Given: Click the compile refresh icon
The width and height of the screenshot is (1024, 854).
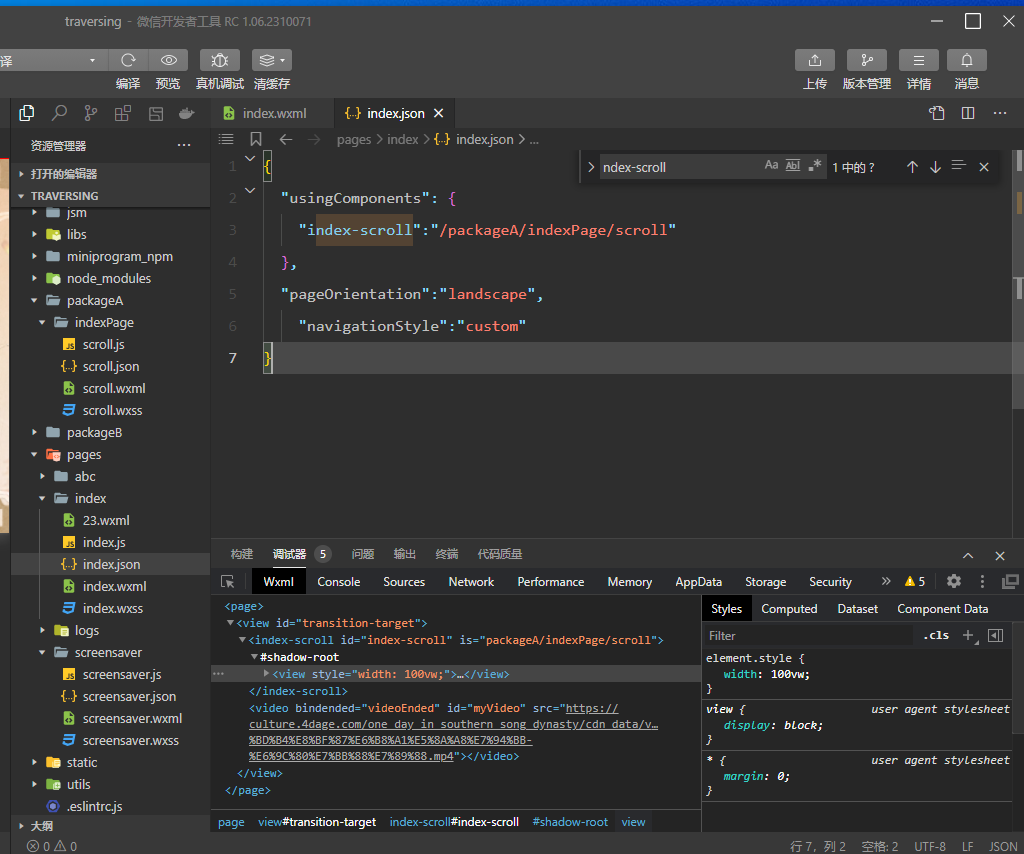Looking at the screenshot, I should coord(128,60).
